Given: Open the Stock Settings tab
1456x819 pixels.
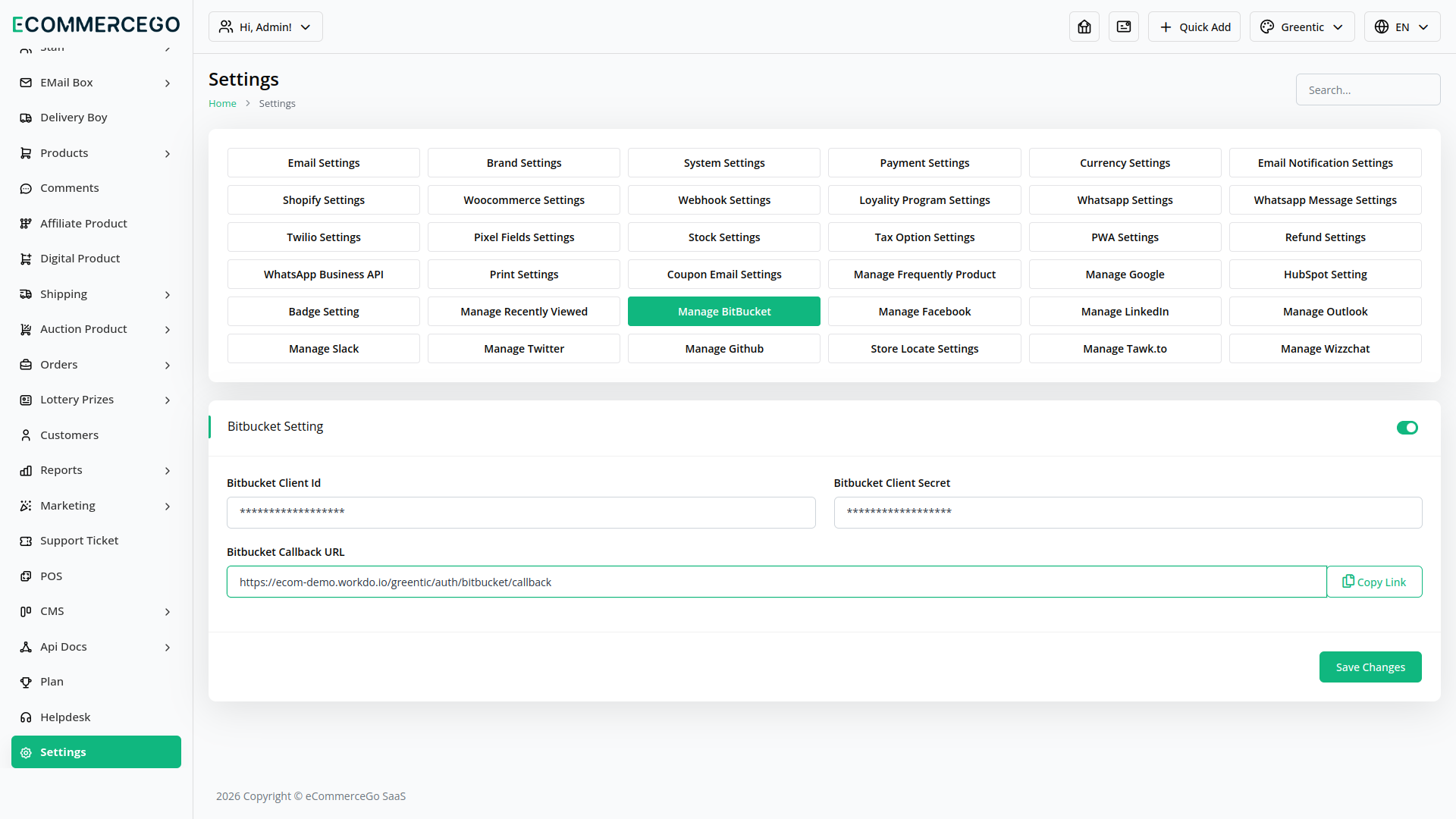Looking at the screenshot, I should pos(724,237).
